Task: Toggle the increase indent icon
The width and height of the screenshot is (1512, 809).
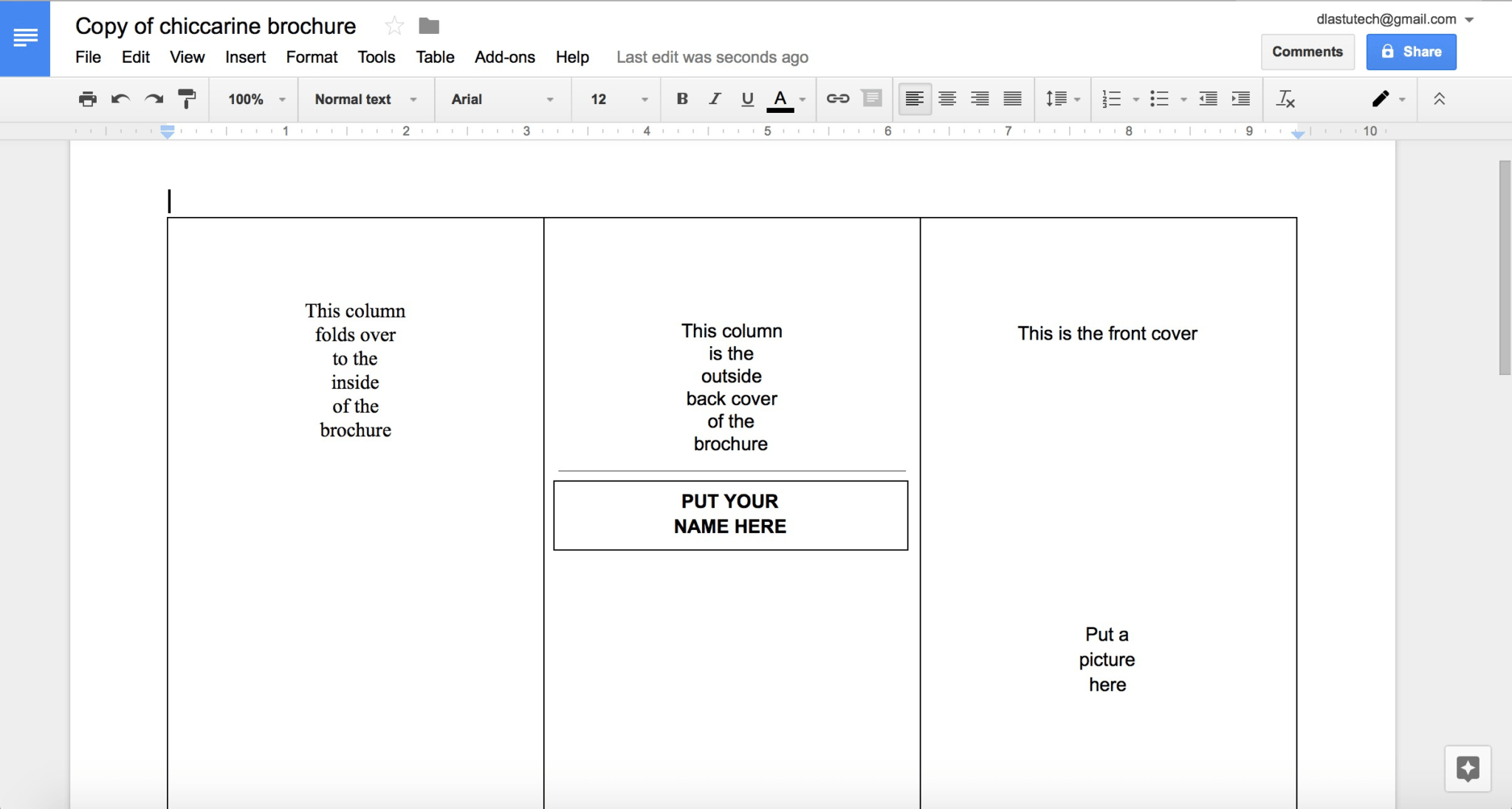Action: coord(1241,98)
